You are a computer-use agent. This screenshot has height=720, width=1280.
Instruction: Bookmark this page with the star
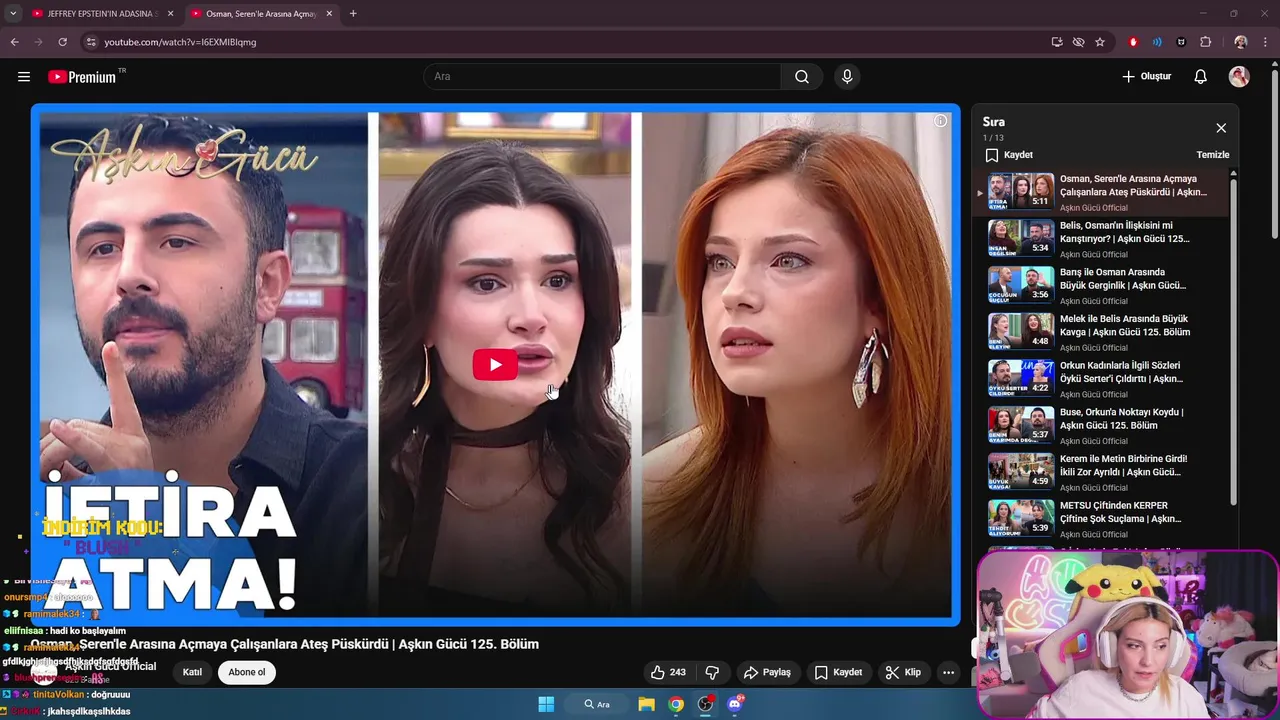(1100, 42)
